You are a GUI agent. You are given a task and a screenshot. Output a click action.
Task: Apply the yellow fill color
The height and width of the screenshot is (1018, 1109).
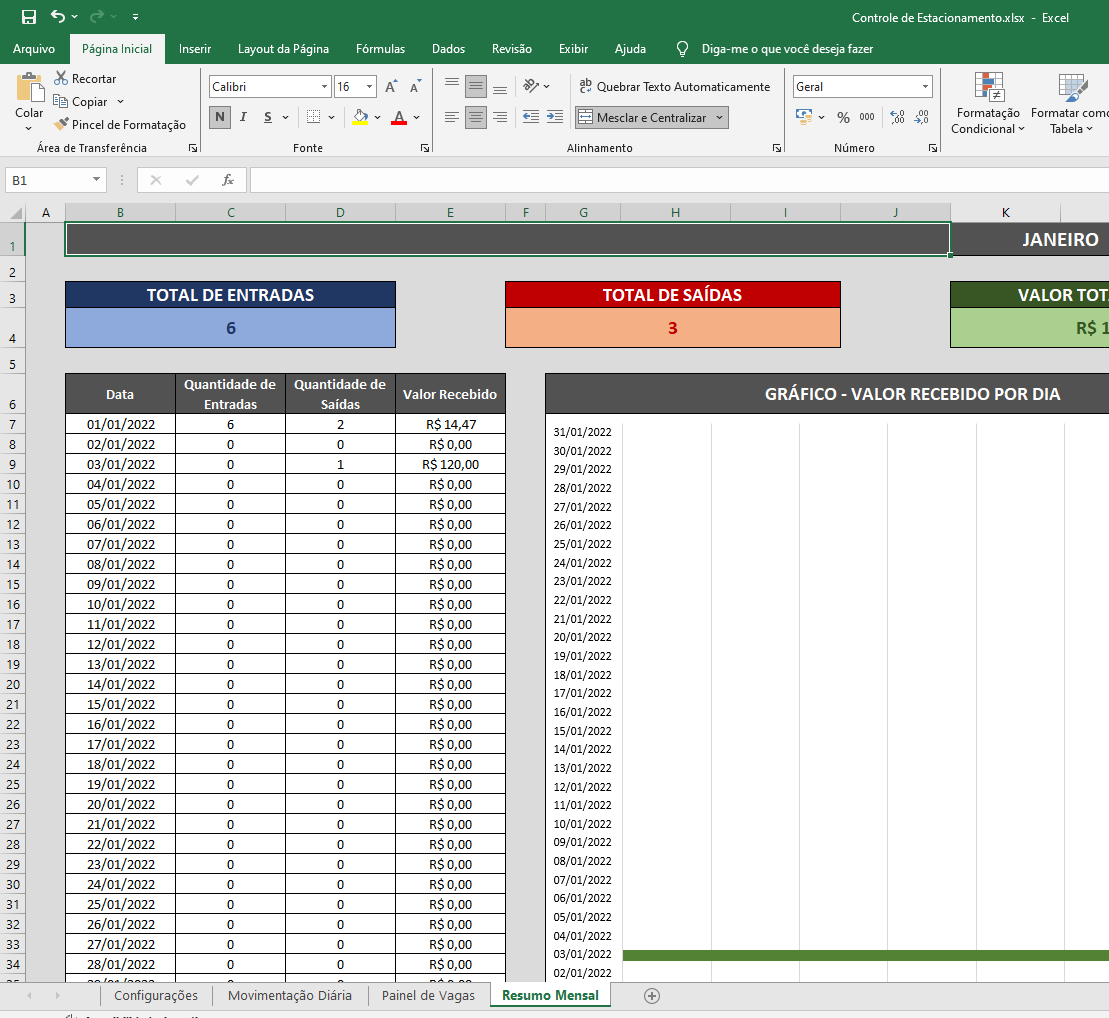tap(361, 118)
